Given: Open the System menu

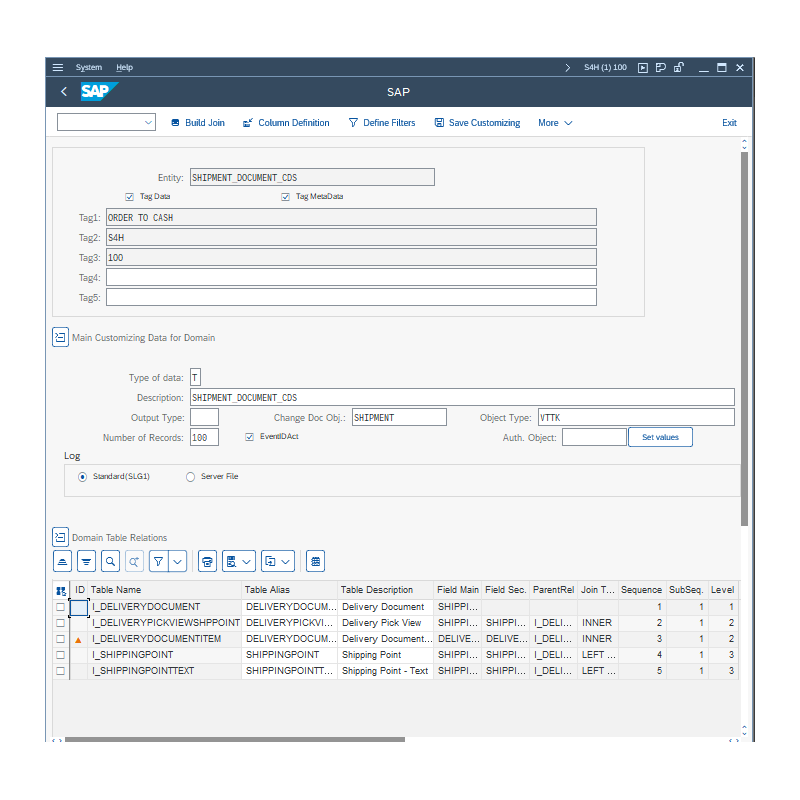Looking at the screenshot, I should pyautogui.click(x=89, y=67).
